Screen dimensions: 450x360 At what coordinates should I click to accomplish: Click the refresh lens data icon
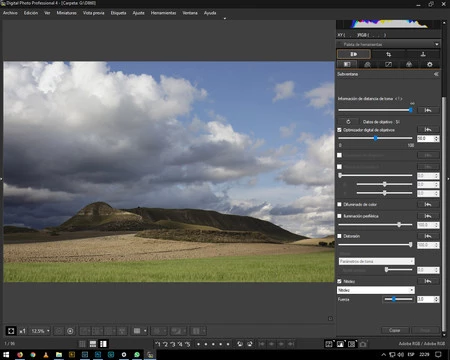348,122
